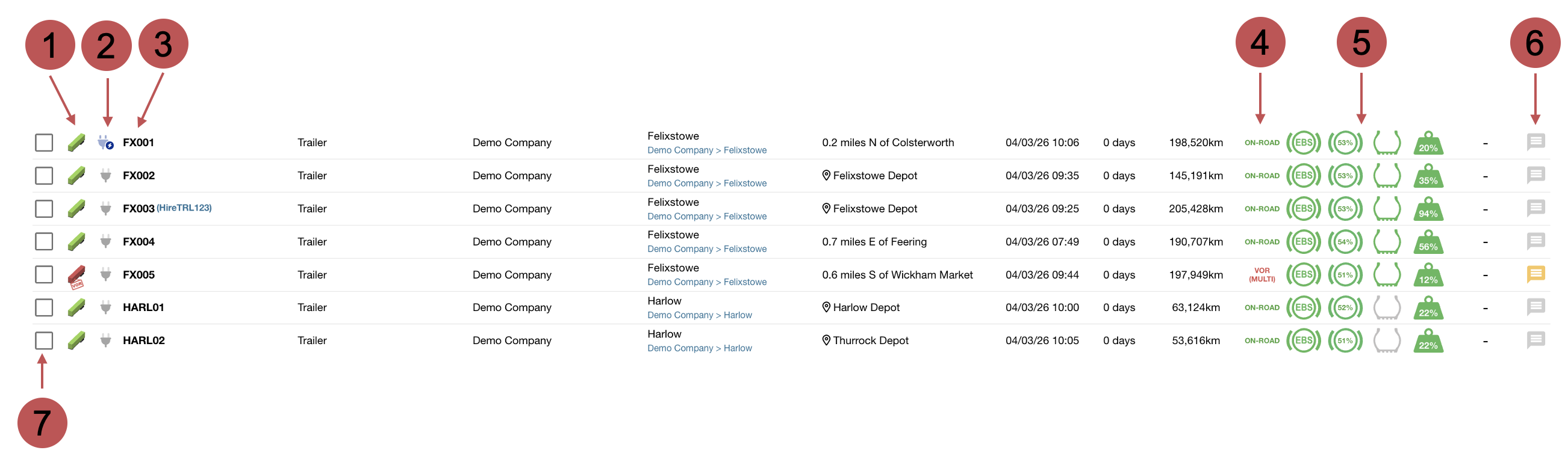Click the blue power plug icon for FX001
This screenshot has width=1568, height=456.
point(105,143)
